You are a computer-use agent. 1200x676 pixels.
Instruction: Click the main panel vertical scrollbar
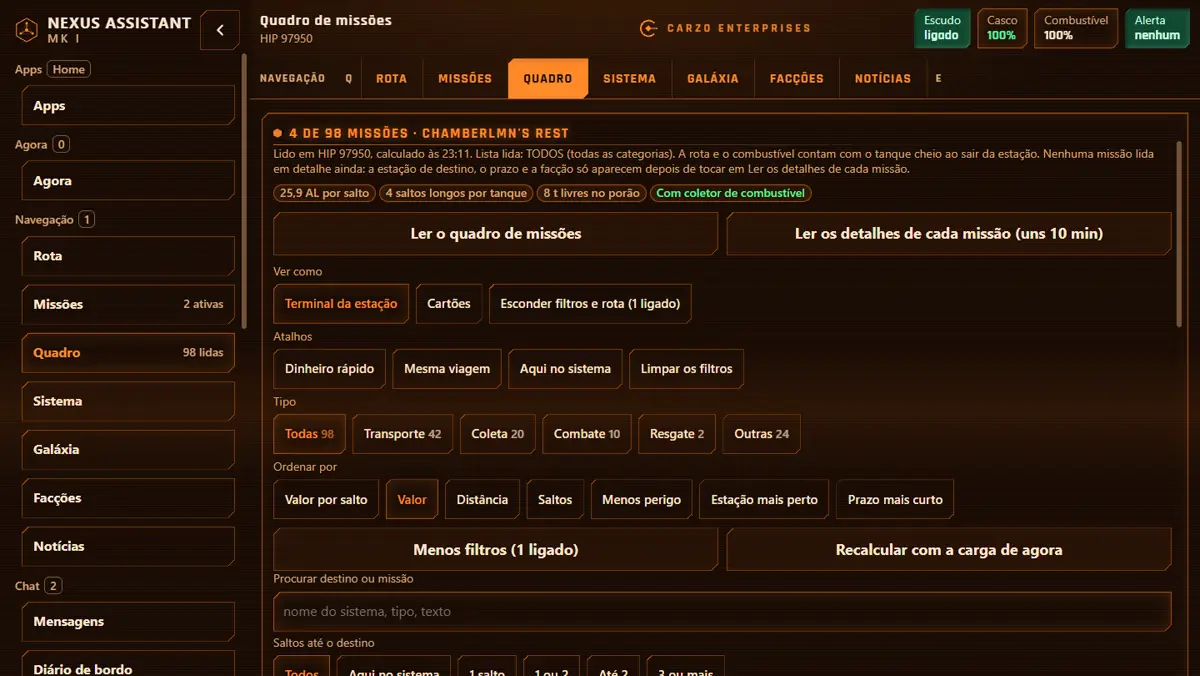pos(1181,232)
